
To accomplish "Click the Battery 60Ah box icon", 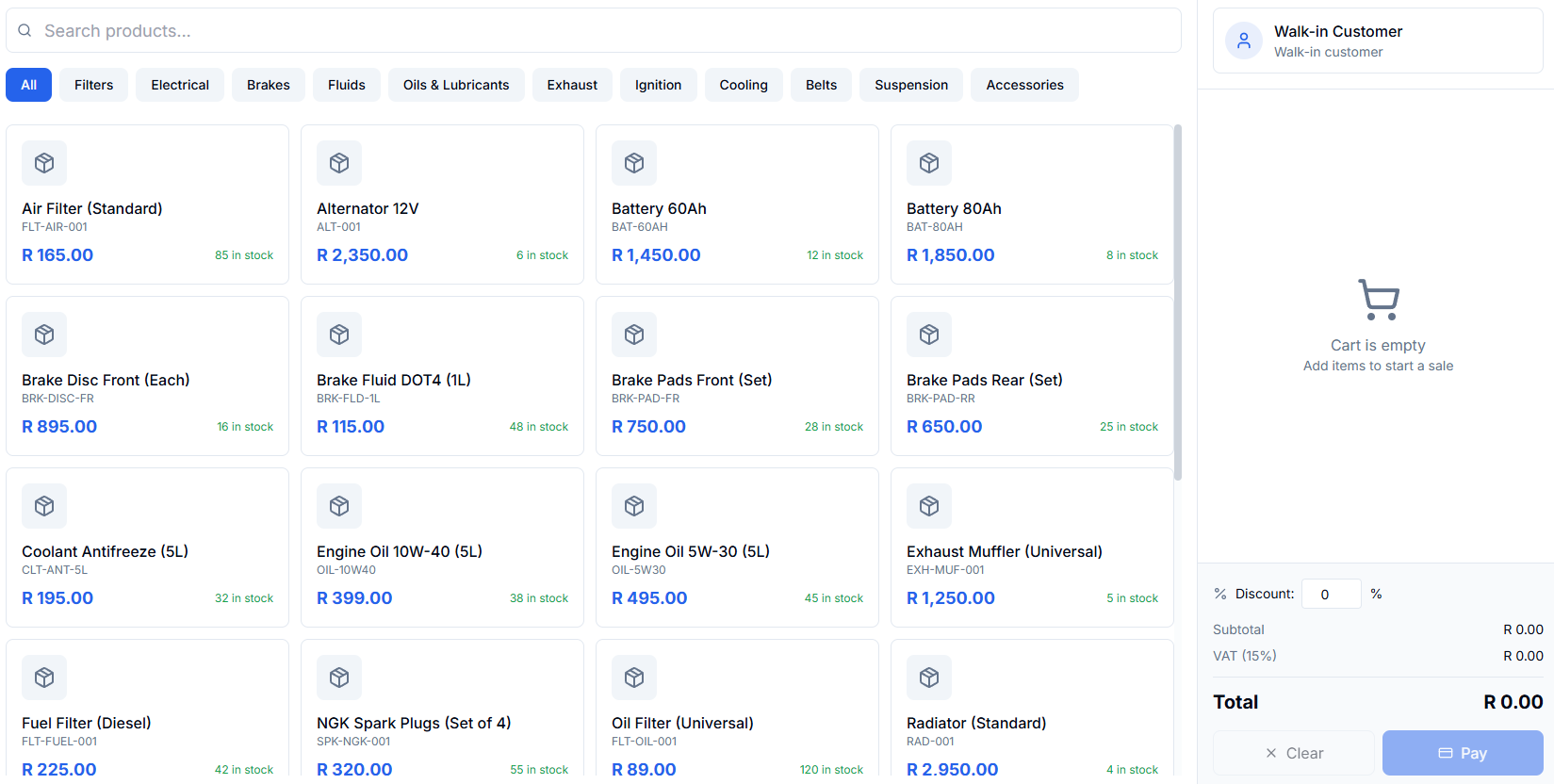I will [x=634, y=163].
